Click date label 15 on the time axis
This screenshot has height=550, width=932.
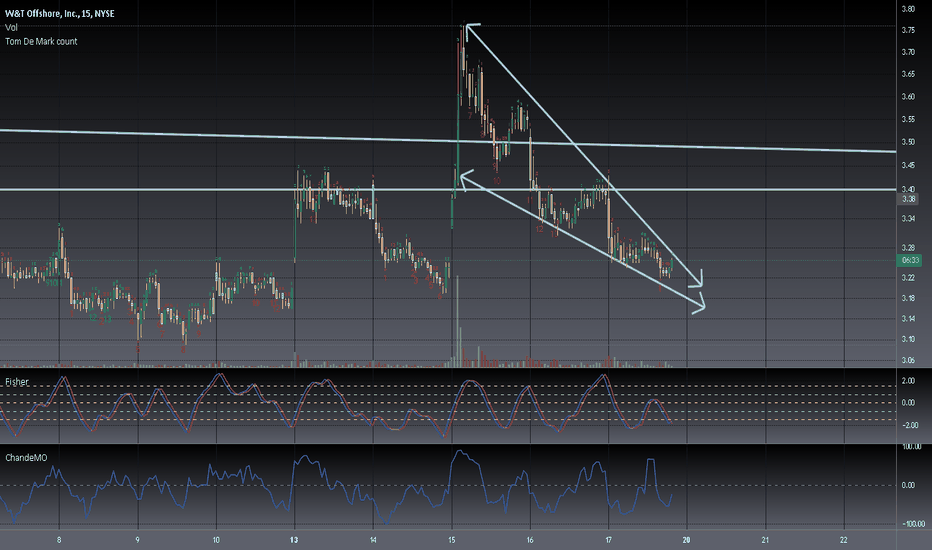click(451, 540)
